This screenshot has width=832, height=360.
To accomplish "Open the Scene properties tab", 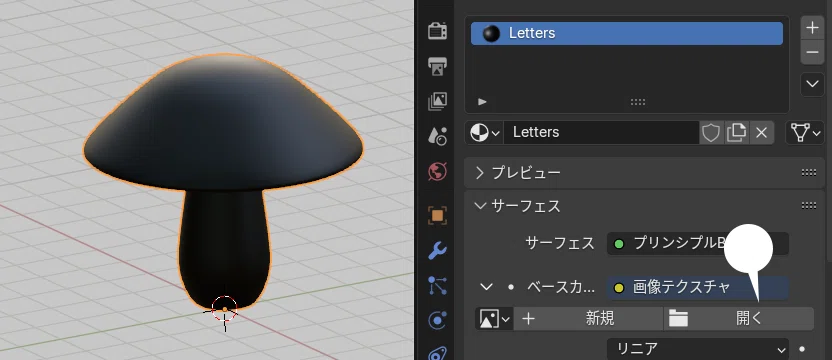I will pos(437,136).
